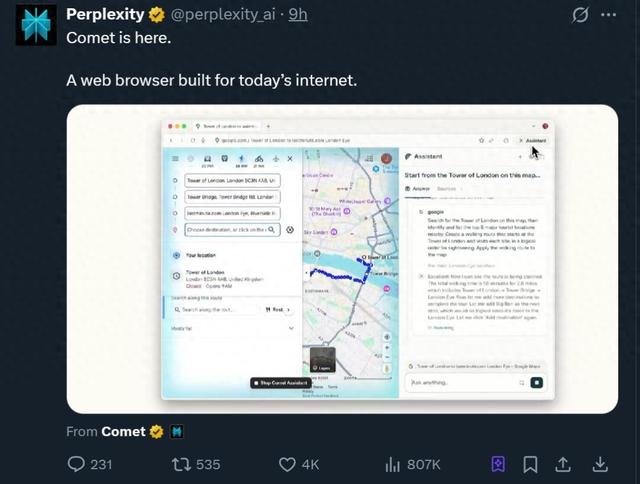Download the video using download icon
Viewport: 640px width, 484px height.
600,464
